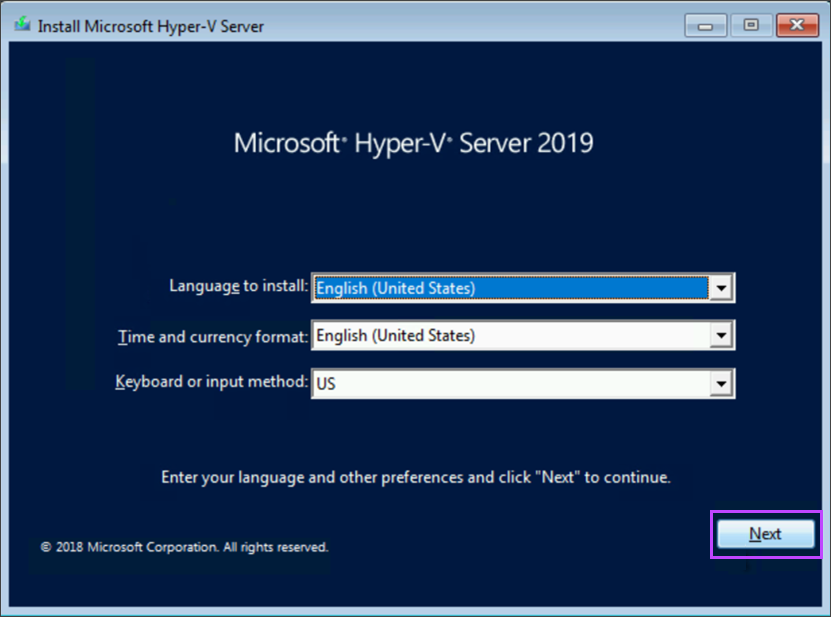
Task: Click the "Enter your language" instruction text
Action: [x=415, y=477]
